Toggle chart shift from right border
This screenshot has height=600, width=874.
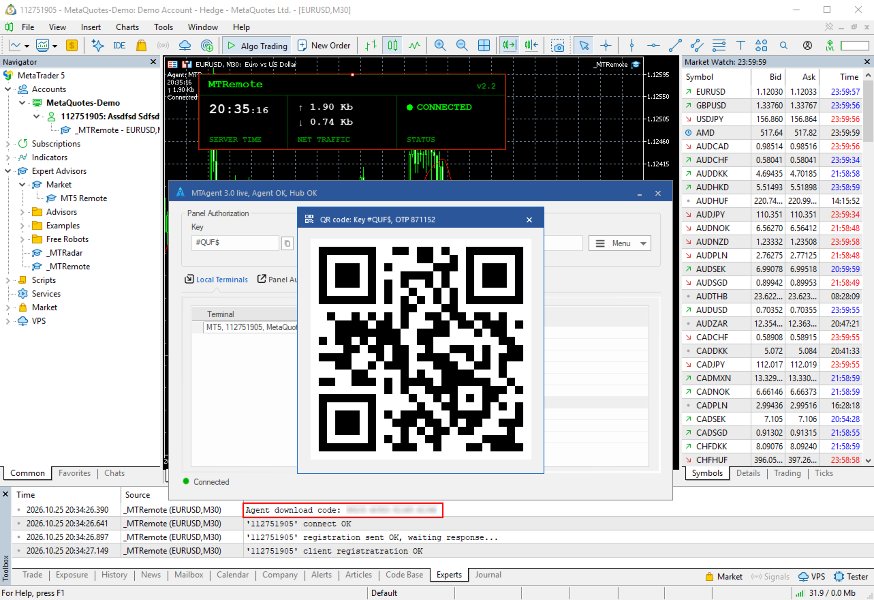click(x=531, y=45)
